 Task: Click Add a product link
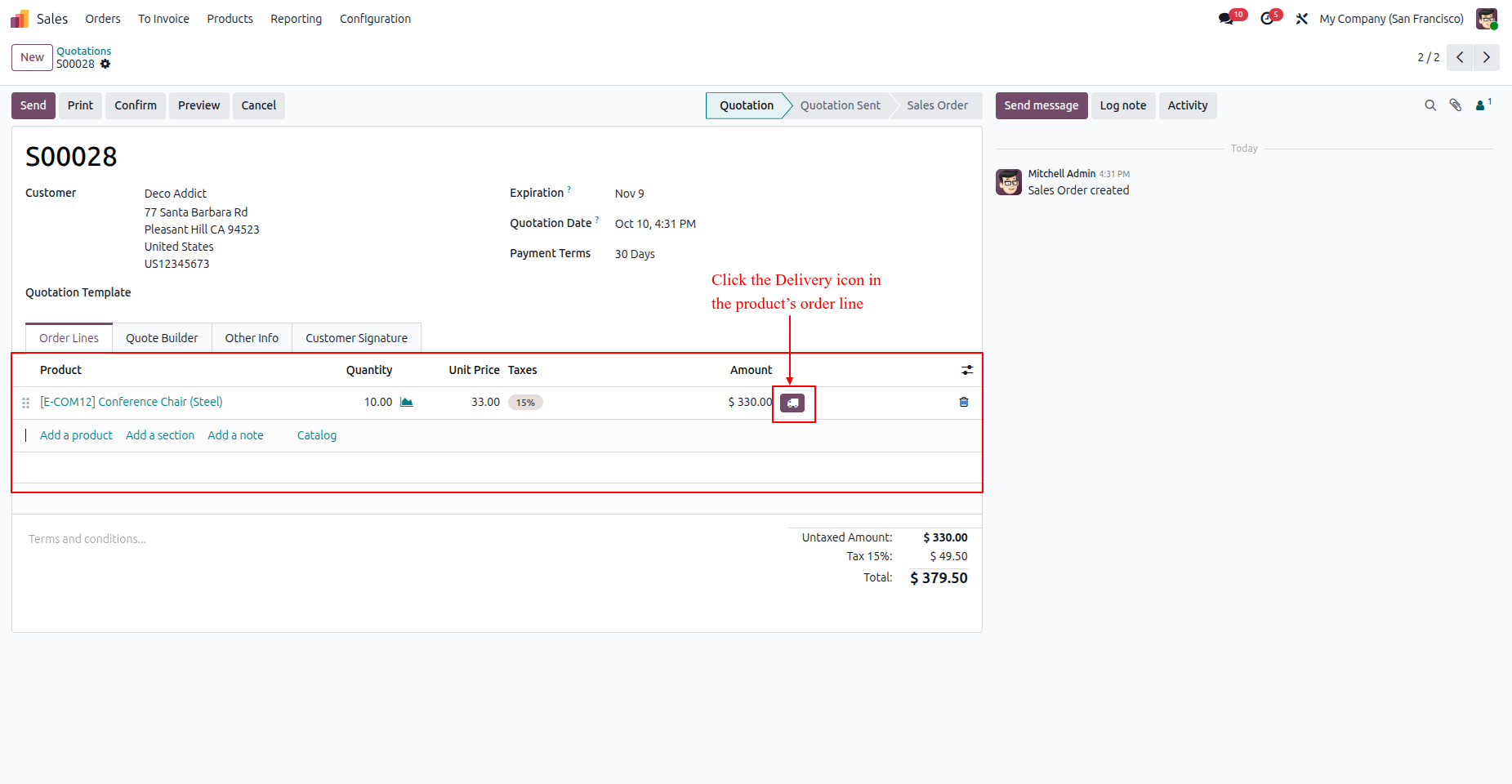pos(76,435)
